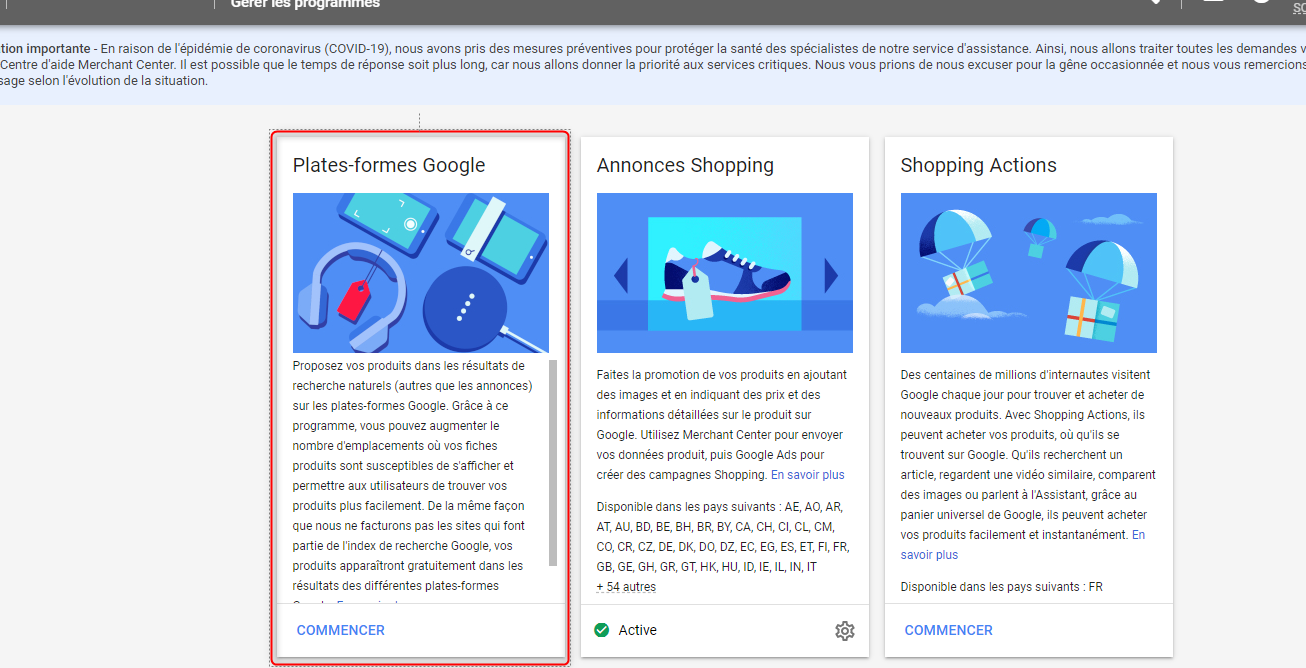Click the 'Gérer les programmes' header title
Viewport: 1306px width, 668px height.
click(x=305, y=4)
